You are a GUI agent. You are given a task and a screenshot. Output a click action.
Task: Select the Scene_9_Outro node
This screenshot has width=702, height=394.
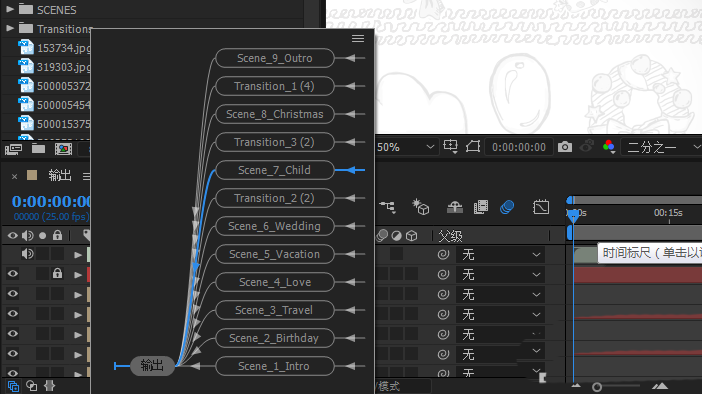click(x=275, y=58)
